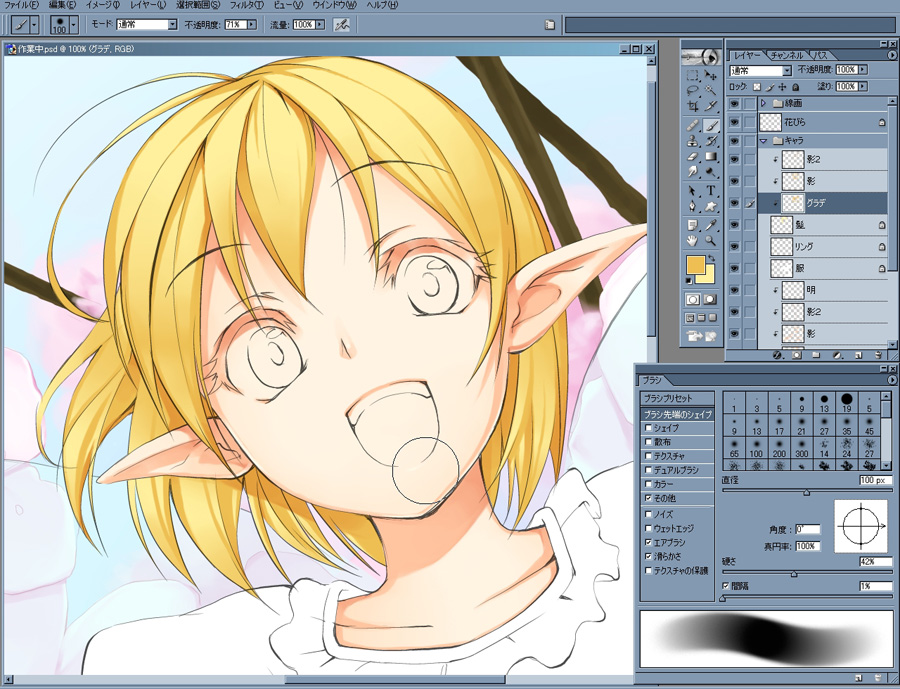
Task: Enable airbrush icon in options bar
Action: (341, 24)
